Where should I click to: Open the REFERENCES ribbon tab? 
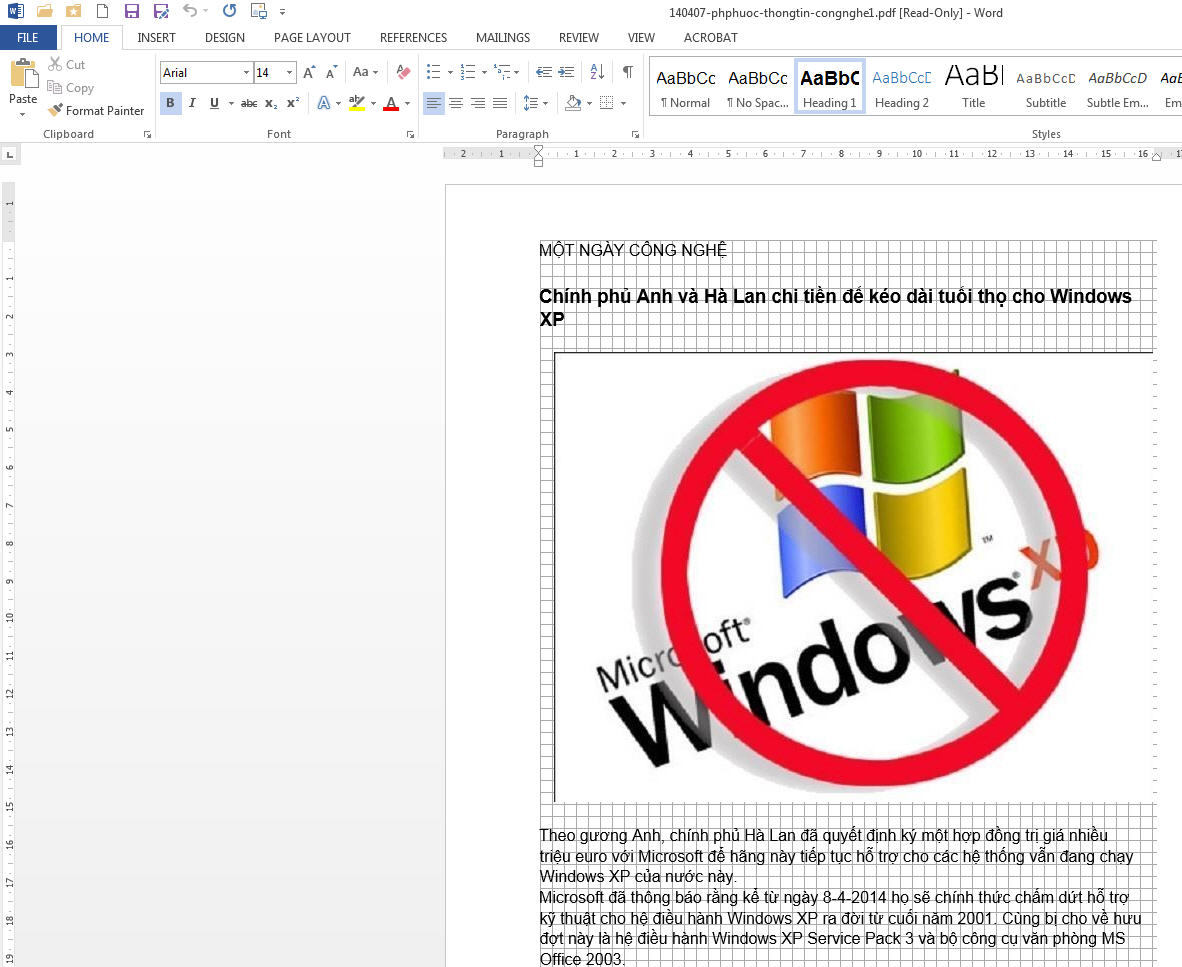[413, 38]
